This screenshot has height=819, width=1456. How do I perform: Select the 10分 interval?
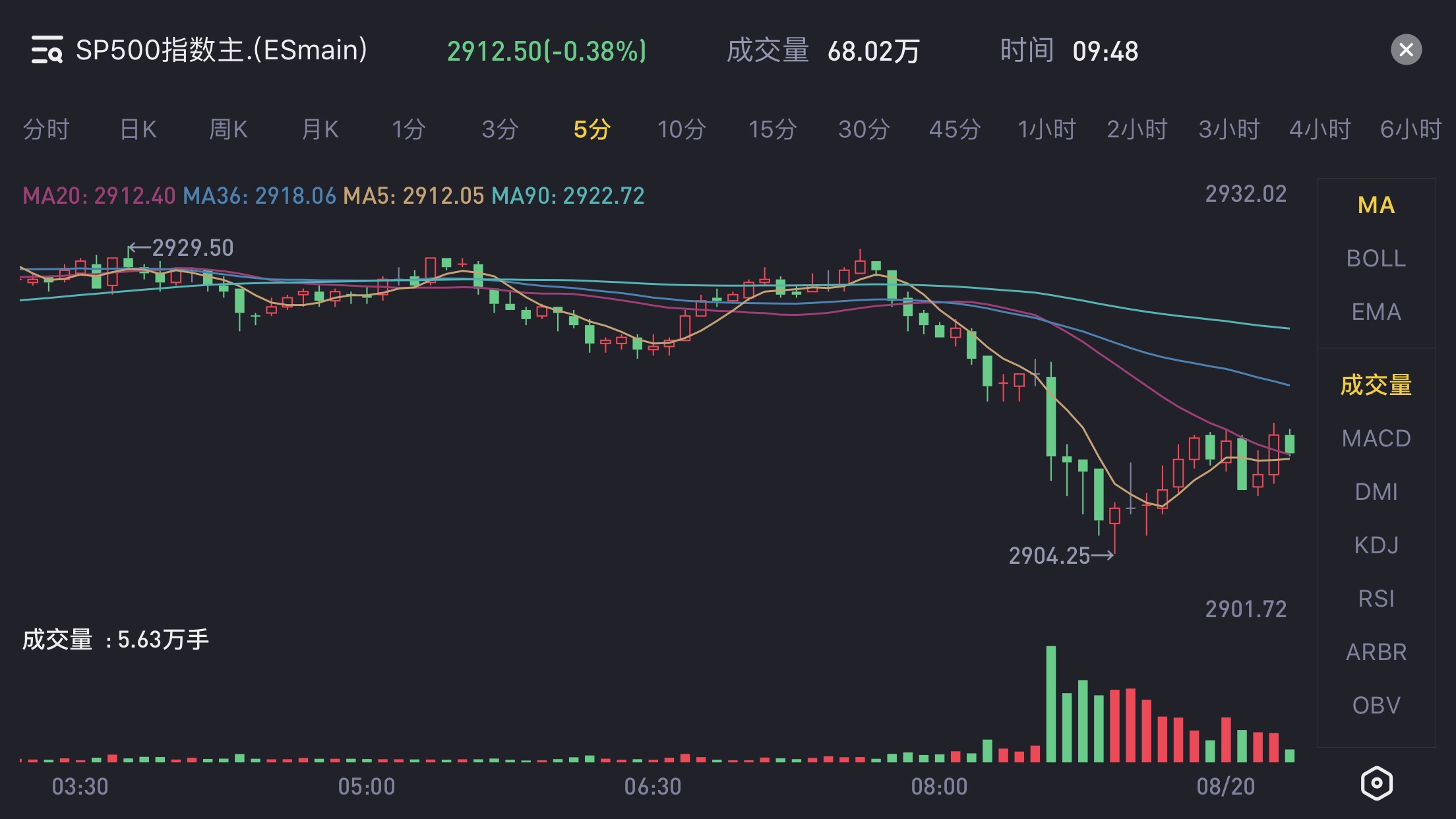(x=682, y=129)
